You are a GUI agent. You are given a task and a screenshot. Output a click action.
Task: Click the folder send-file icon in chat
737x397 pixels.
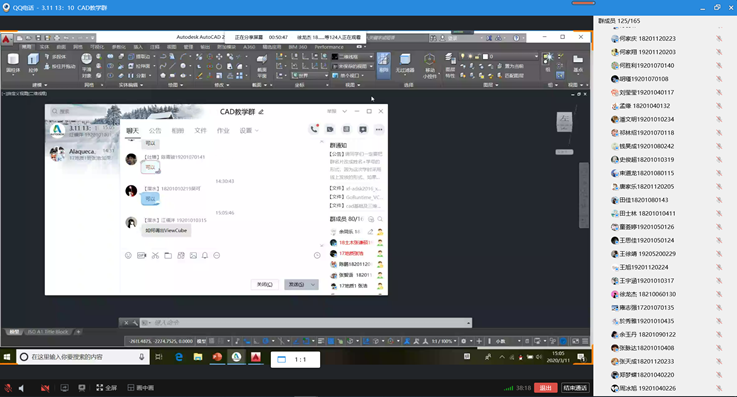[168, 256]
